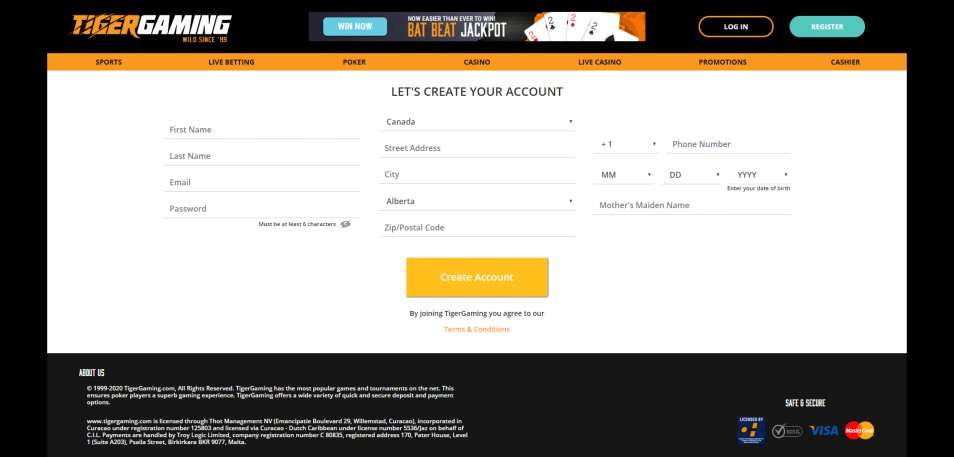Viewport: 954px width, 457px height.
Task: Click the About Us footer heading
Action: tap(91, 373)
